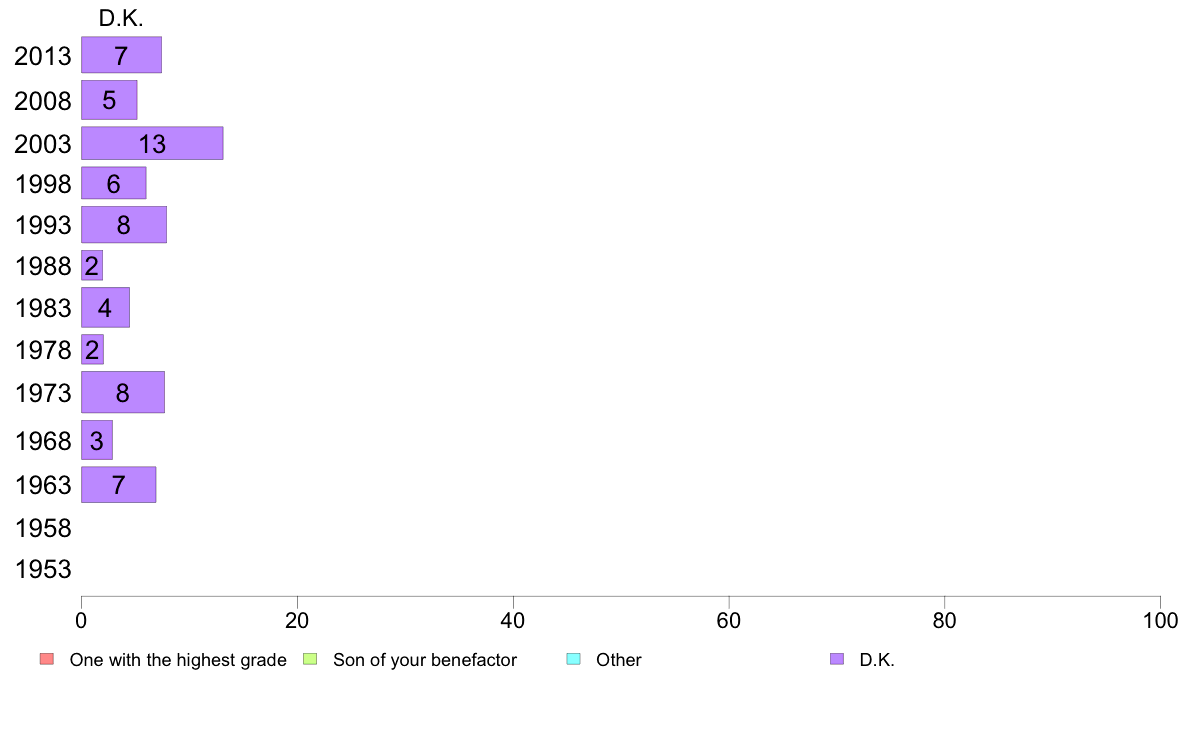Viewport: 1188px width, 736px height.
Task: Click the 'One with the highest grade' legend text
Action: coord(178,659)
